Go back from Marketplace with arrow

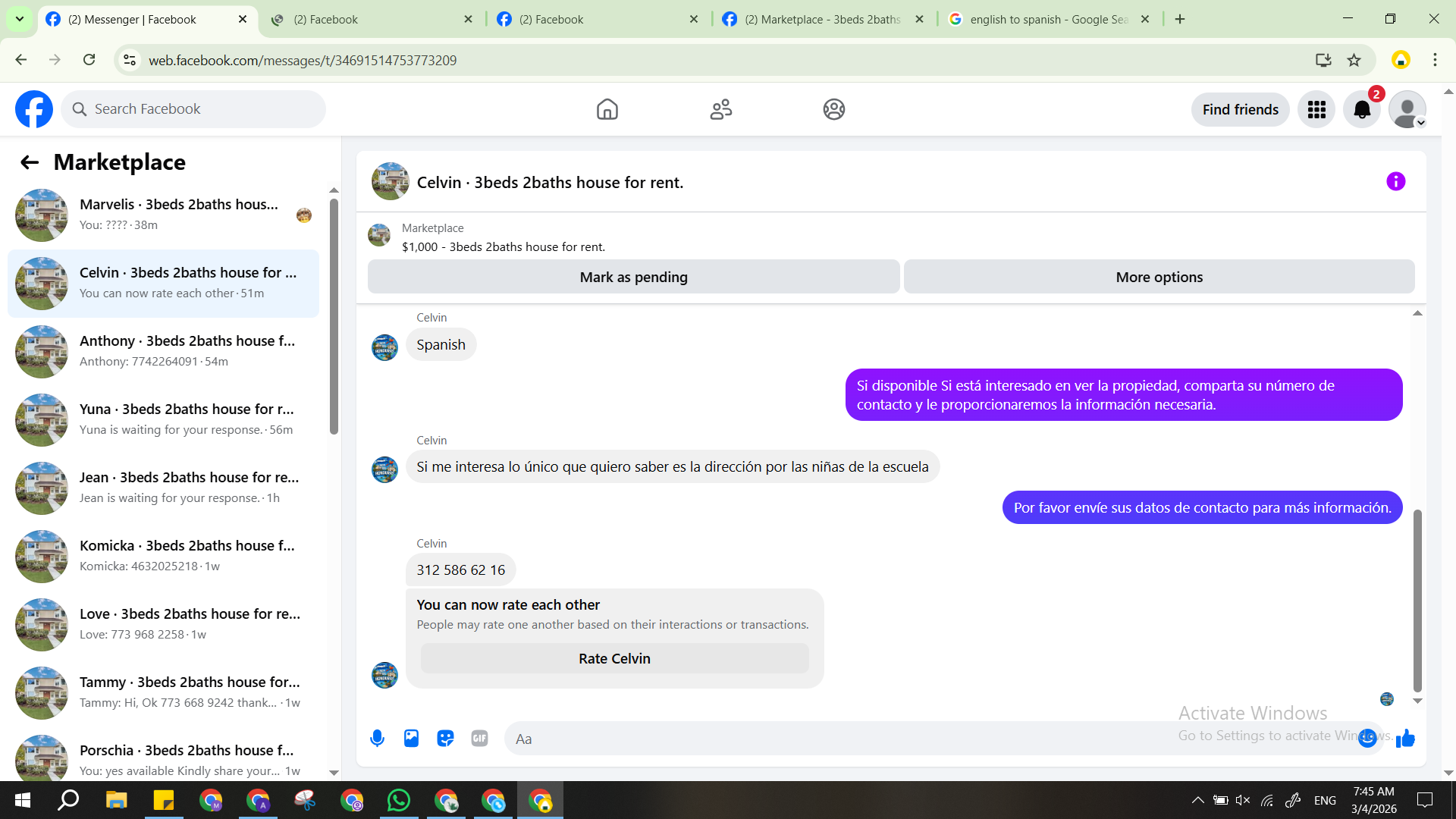pyautogui.click(x=29, y=162)
